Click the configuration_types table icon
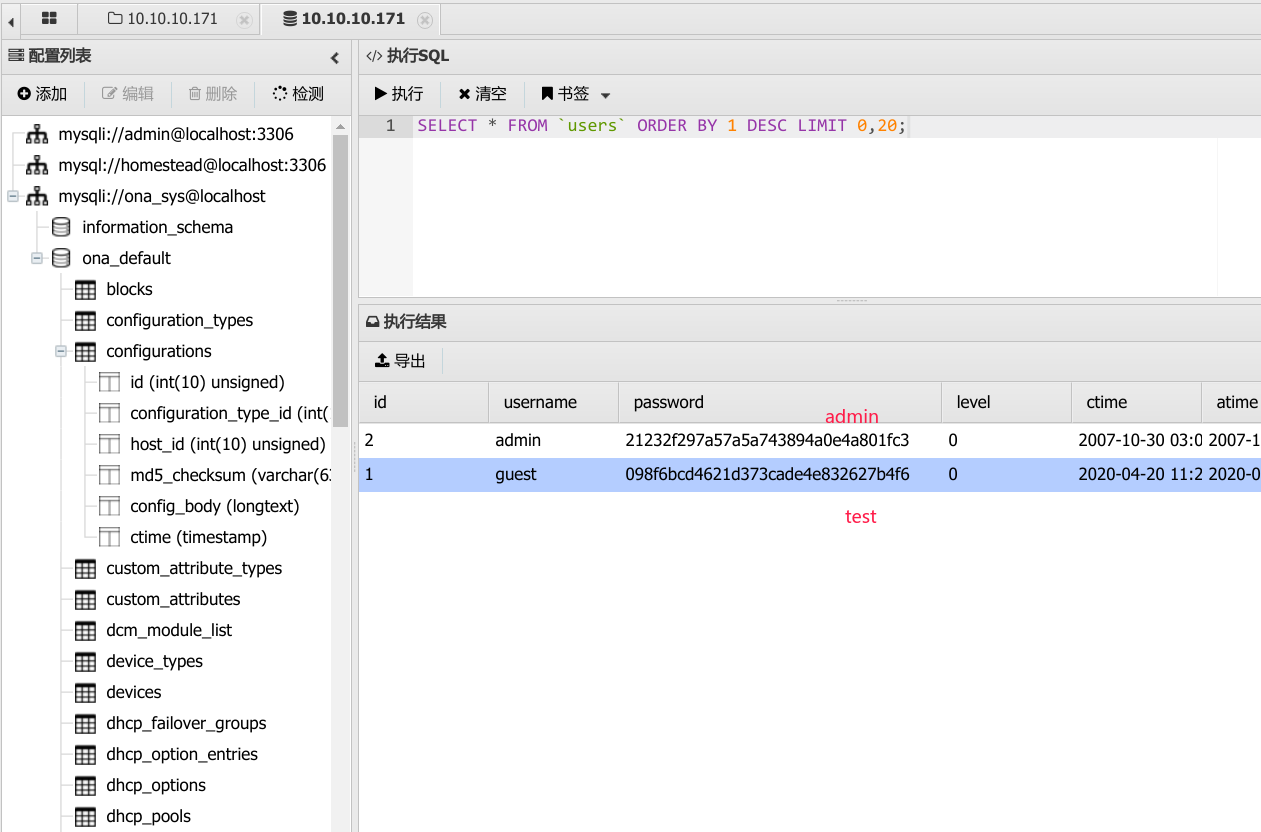This screenshot has width=1261, height=832. pyautogui.click(x=86, y=320)
